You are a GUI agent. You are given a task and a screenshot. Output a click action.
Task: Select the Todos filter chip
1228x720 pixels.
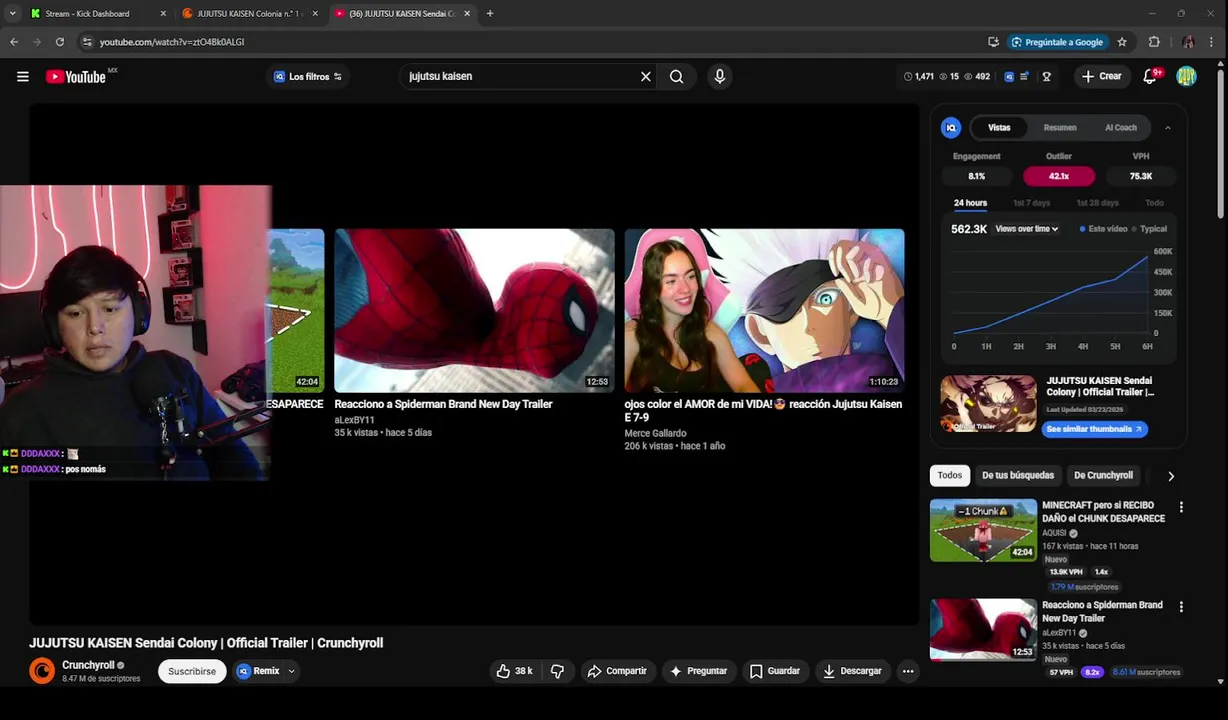[x=950, y=475]
